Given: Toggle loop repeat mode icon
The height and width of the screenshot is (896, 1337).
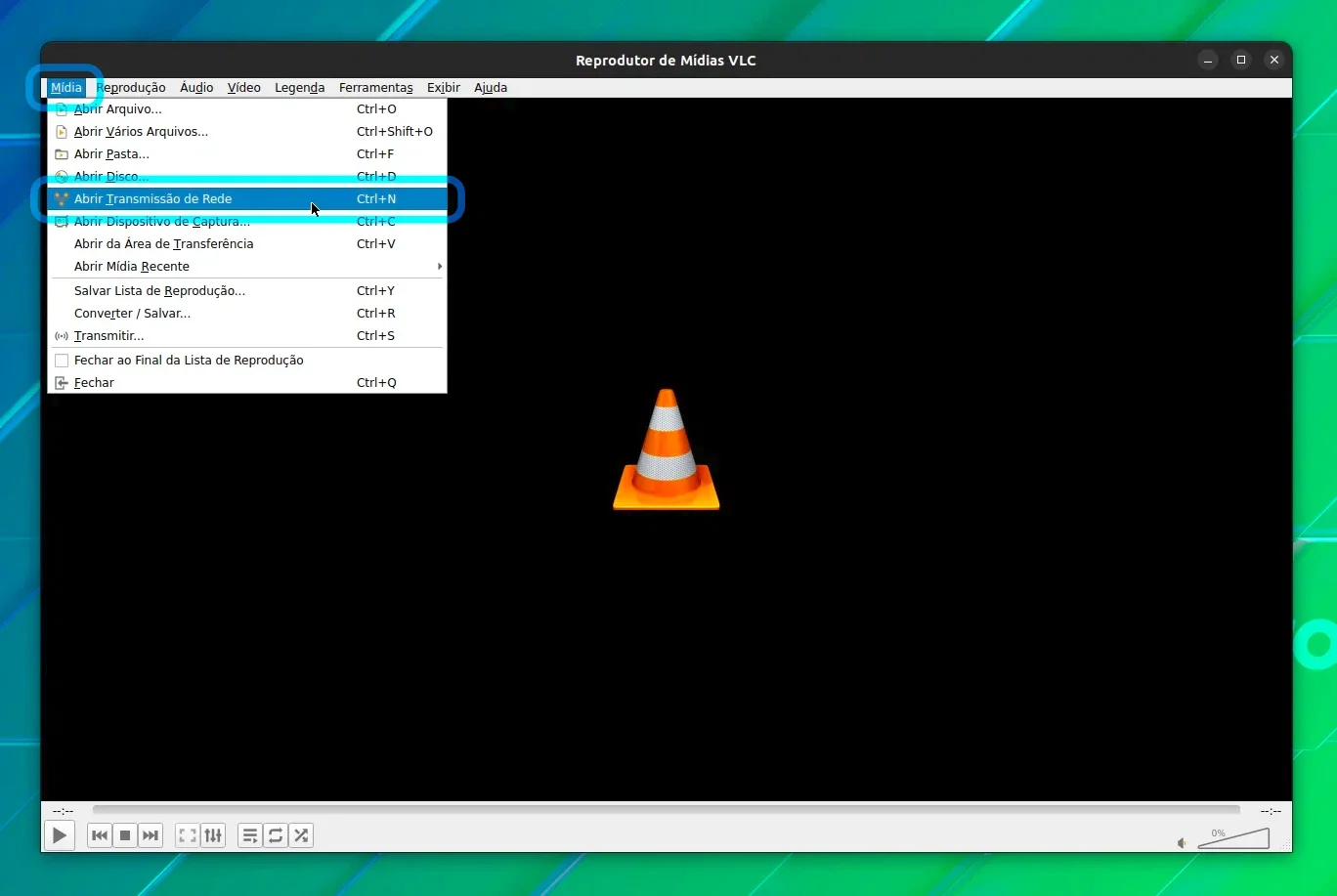Looking at the screenshot, I should 276,835.
